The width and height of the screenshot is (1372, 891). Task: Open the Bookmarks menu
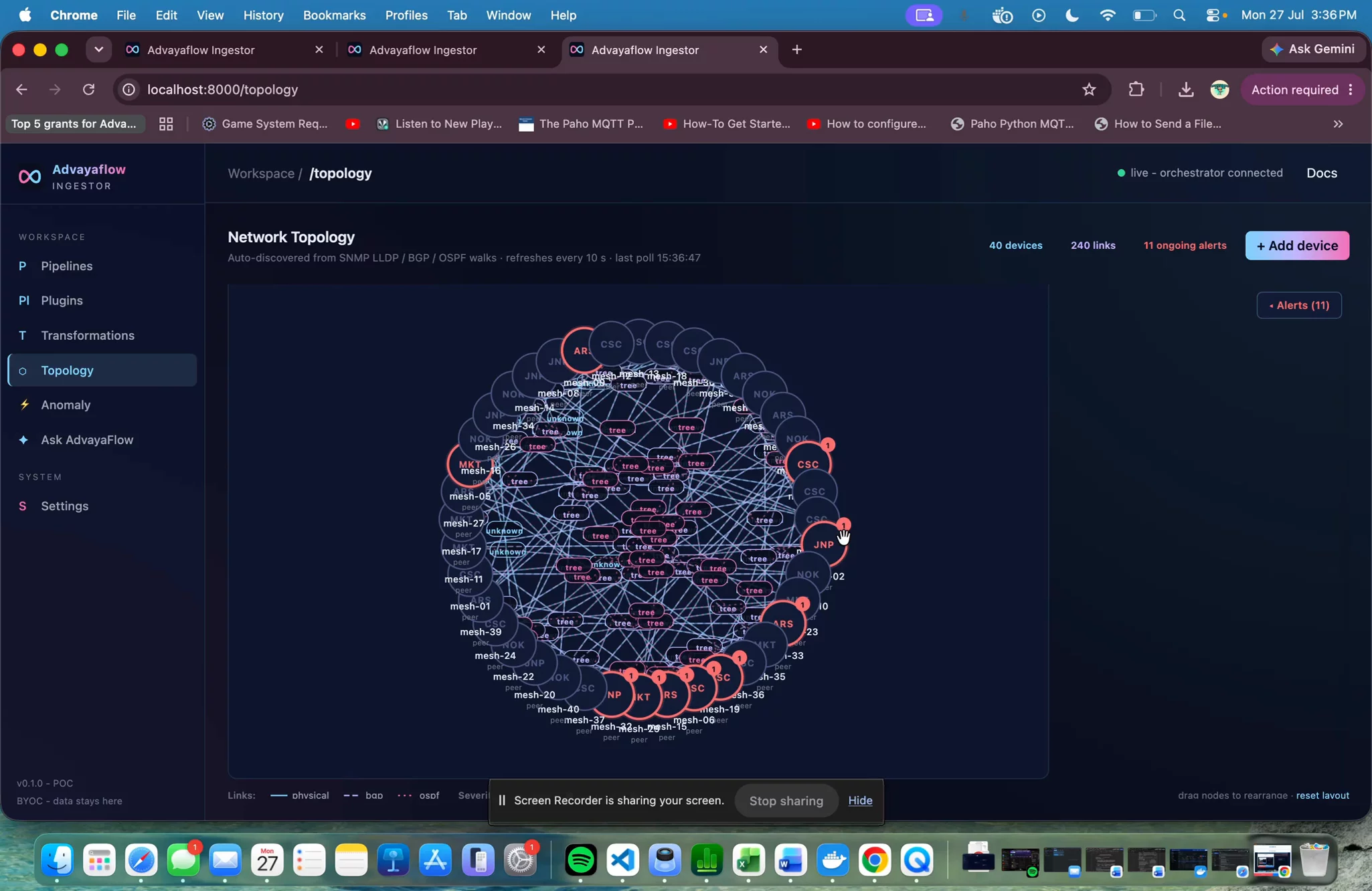coord(334,15)
